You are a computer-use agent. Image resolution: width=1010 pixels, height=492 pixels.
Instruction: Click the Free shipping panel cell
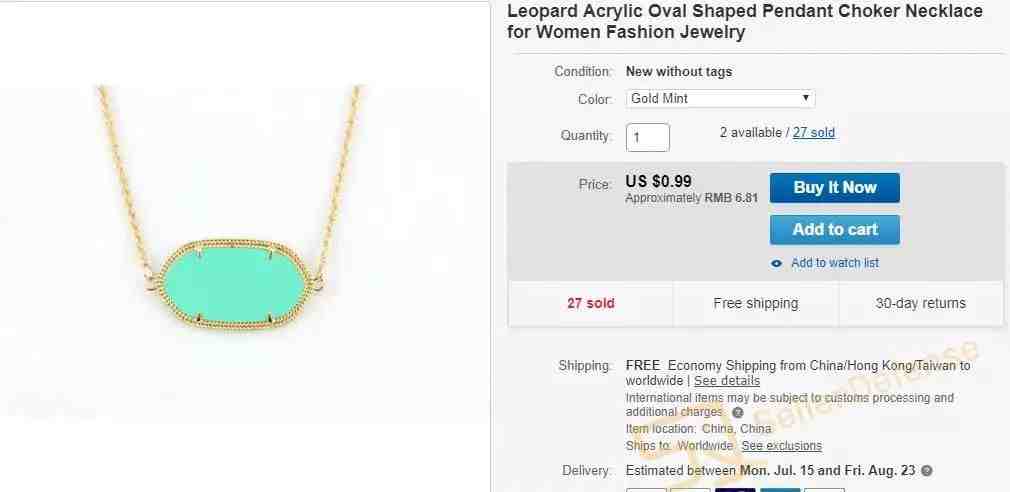756,303
